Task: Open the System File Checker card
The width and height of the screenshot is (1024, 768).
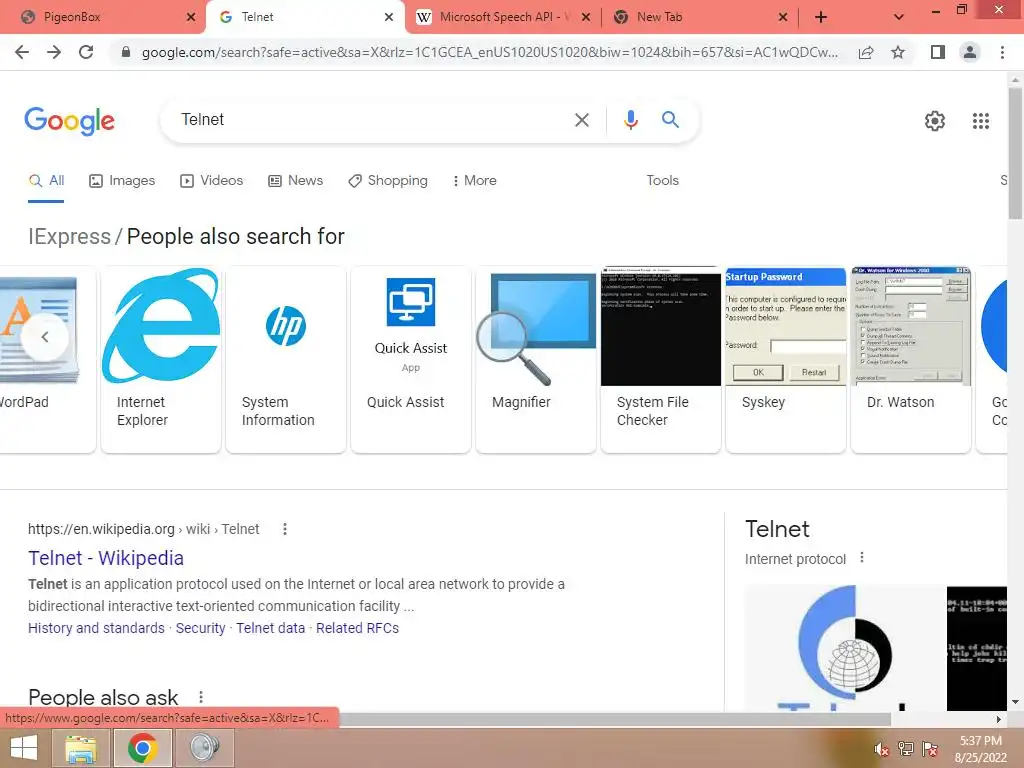Action: point(661,359)
